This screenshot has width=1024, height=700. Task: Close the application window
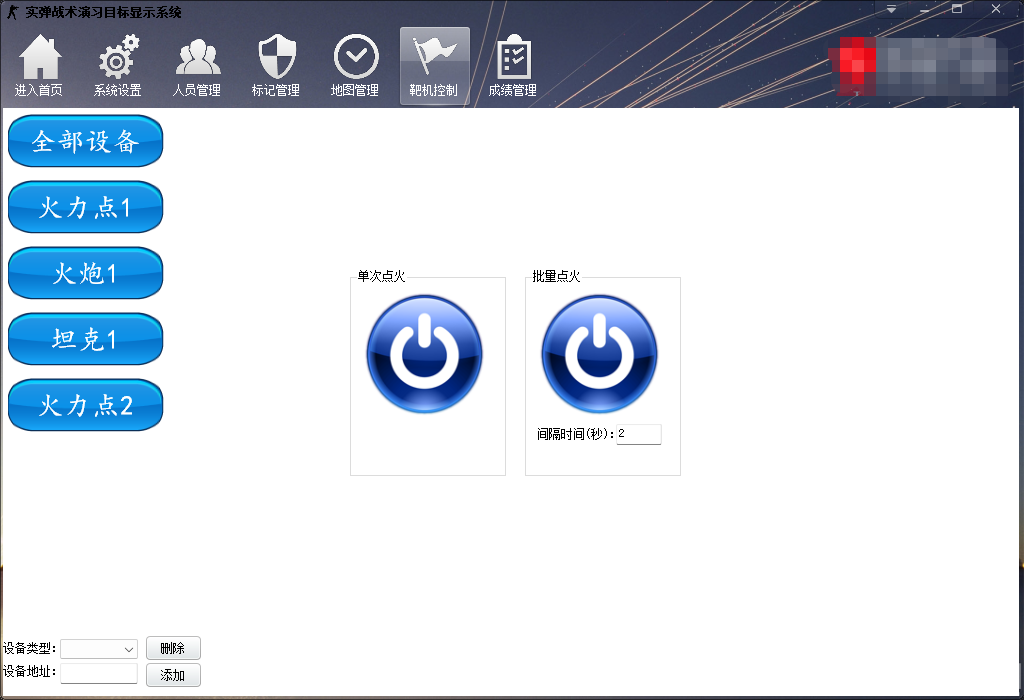(996, 9)
